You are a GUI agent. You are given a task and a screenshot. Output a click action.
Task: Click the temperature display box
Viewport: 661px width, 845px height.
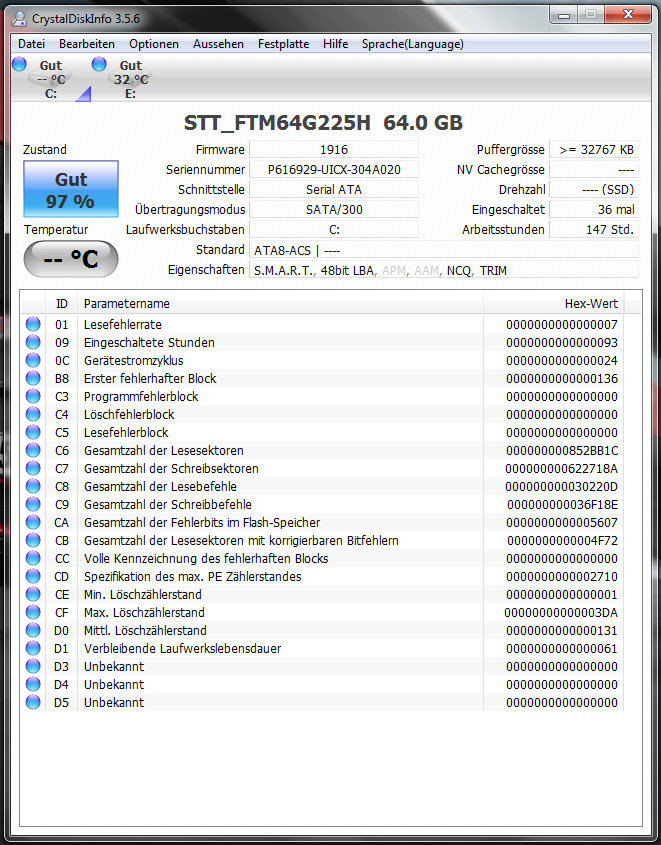tap(71, 259)
